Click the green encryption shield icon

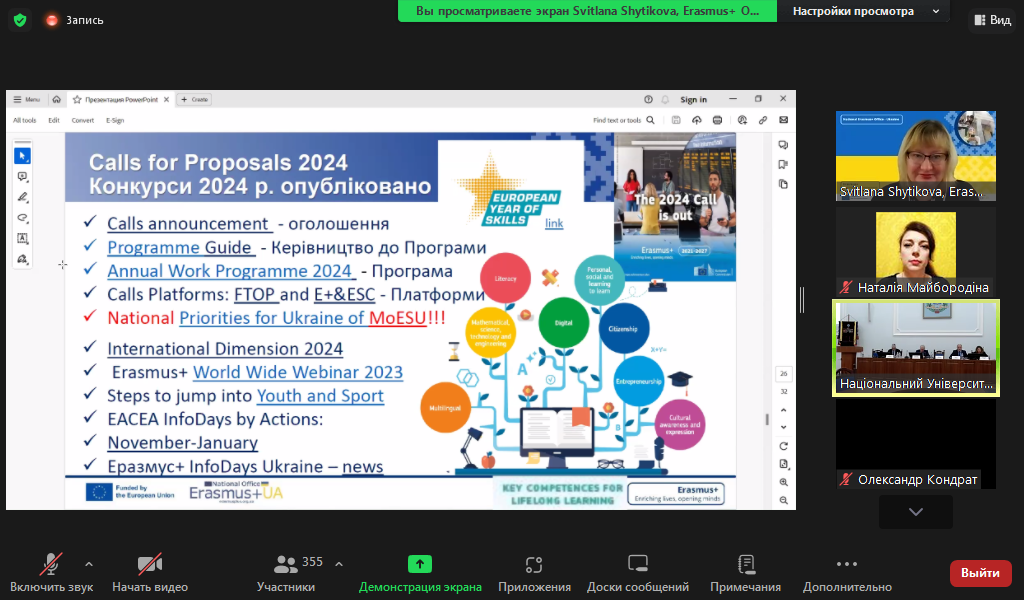[x=20, y=20]
